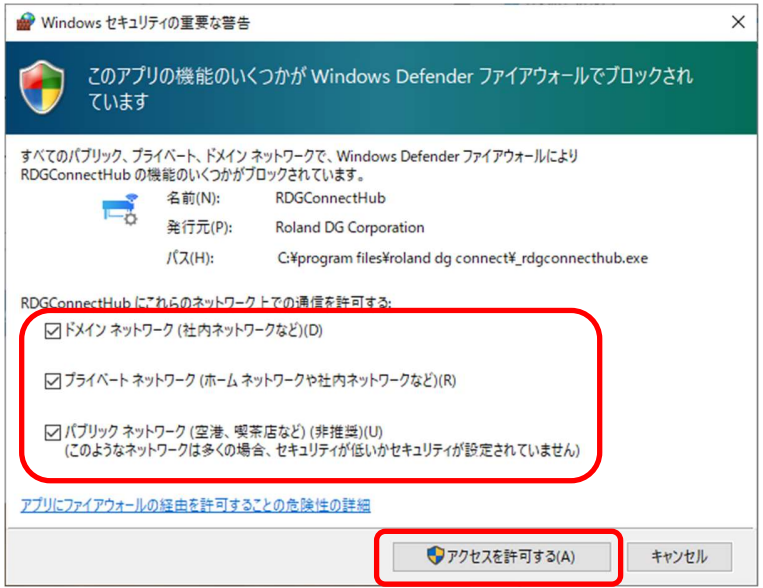Viewport: 763px width, 588px height.
Task: Close the Windows security alert dialog
Action: (x=738, y=22)
